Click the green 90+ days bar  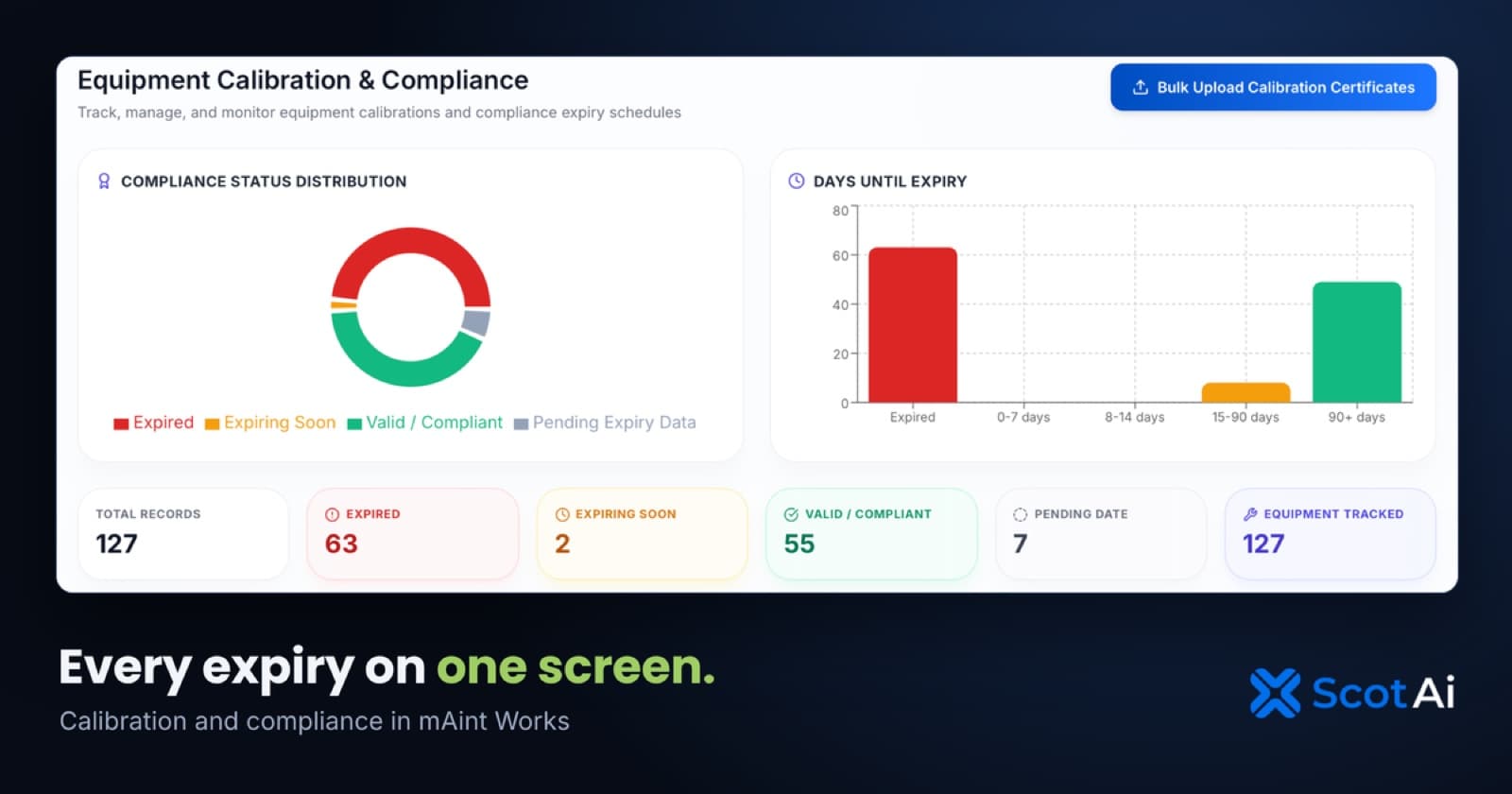pos(1357,342)
